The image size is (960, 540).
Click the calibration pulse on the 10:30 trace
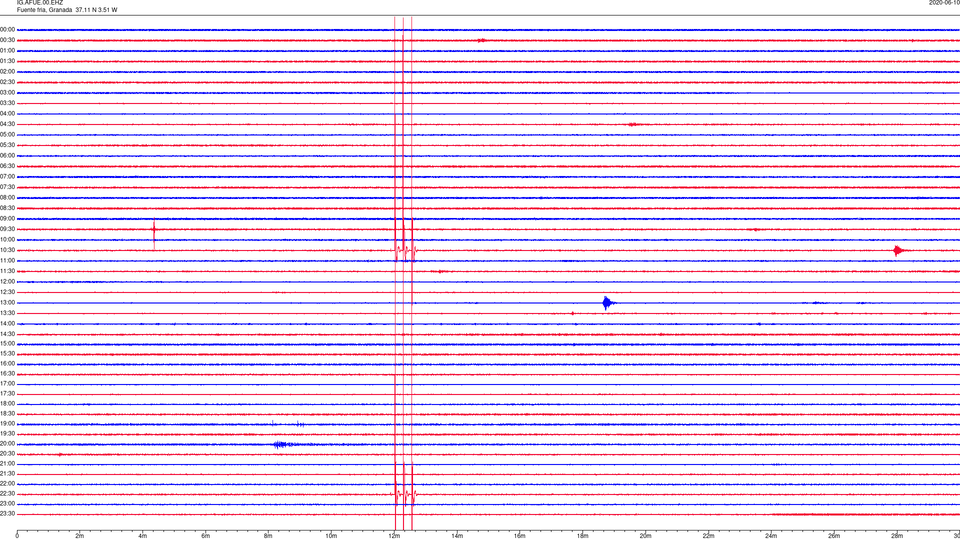pos(406,250)
